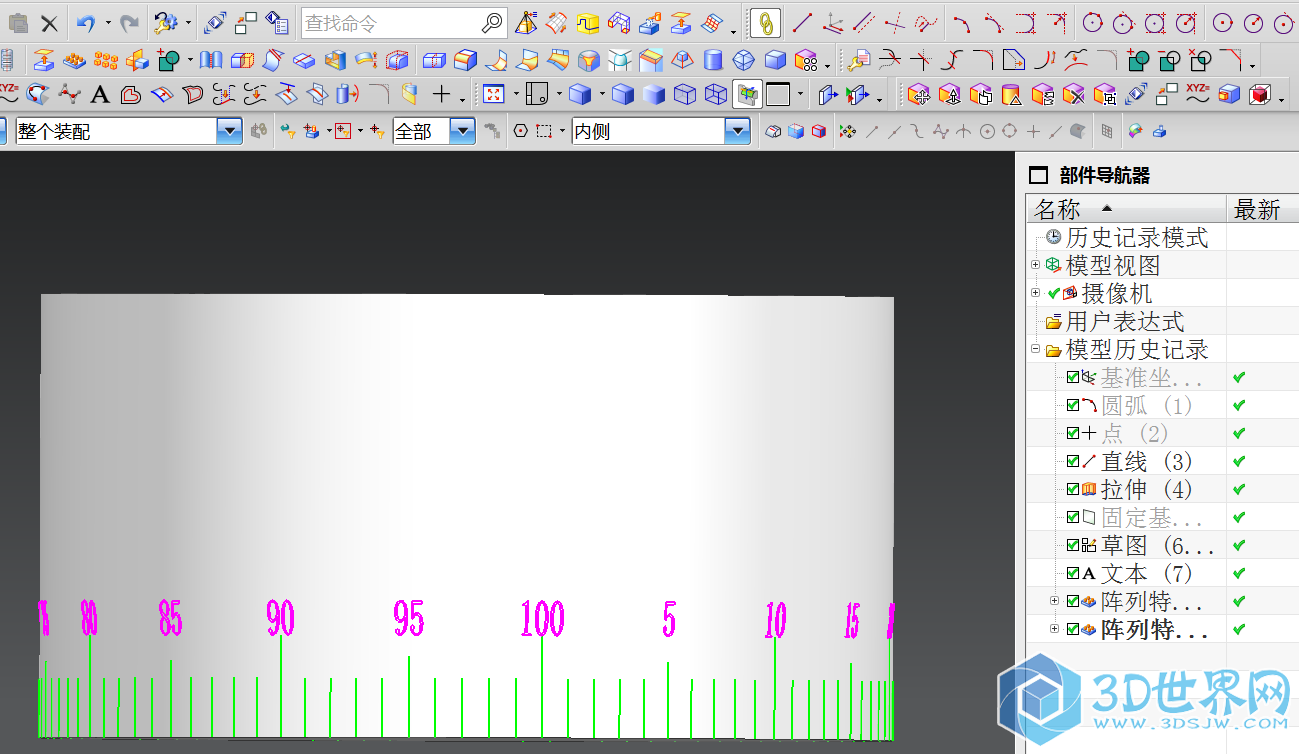This screenshot has height=754, width=1299.
Task: Click the clip section icon with the blue arrow
Action: 827,95
